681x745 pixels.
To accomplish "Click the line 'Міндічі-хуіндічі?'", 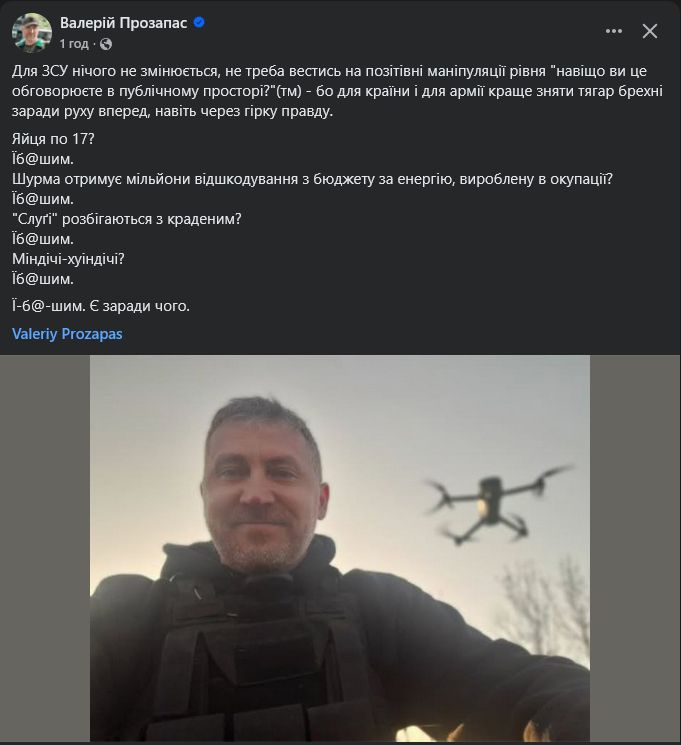I will point(68,258).
